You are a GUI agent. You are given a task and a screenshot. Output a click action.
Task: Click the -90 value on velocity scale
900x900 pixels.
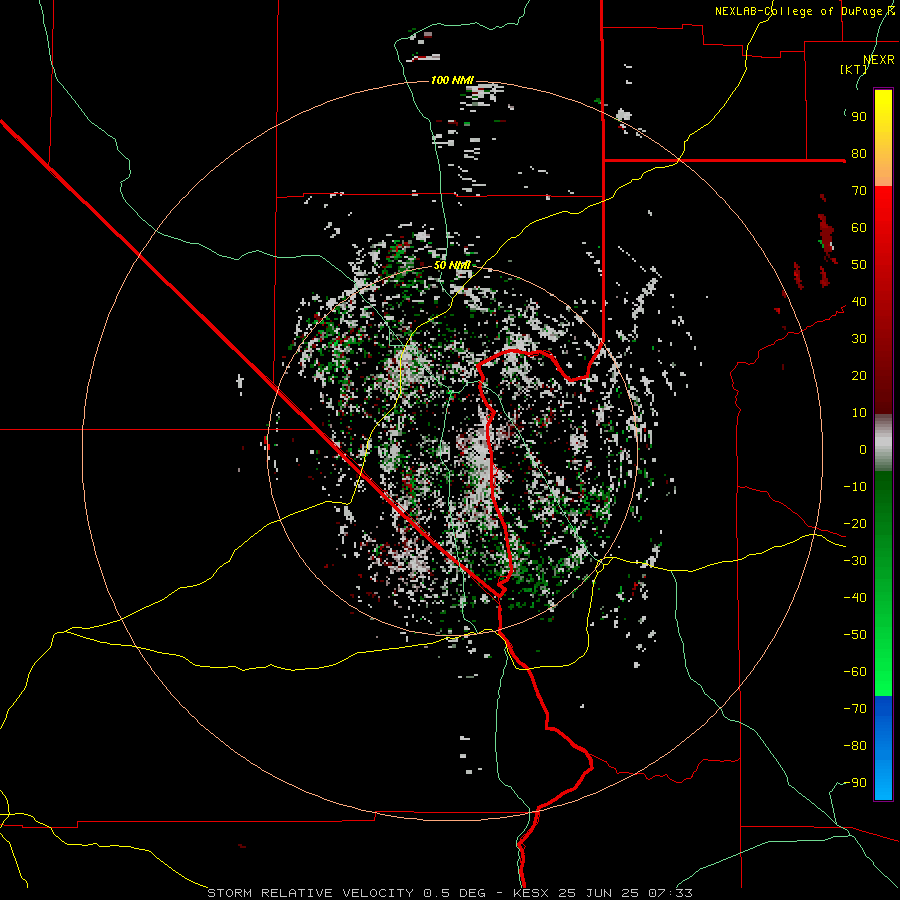coord(855,783)
